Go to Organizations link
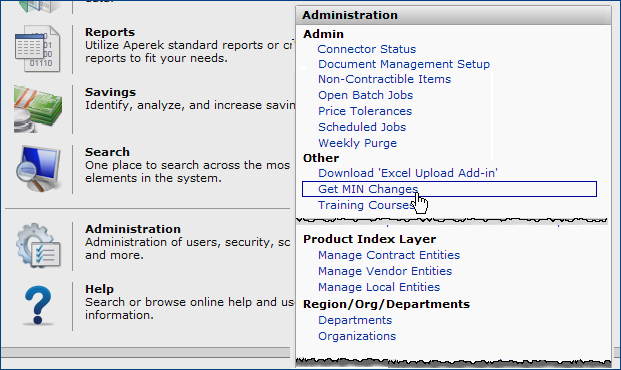The width and height of the screenshot is (621, 370). pos(357,336)
